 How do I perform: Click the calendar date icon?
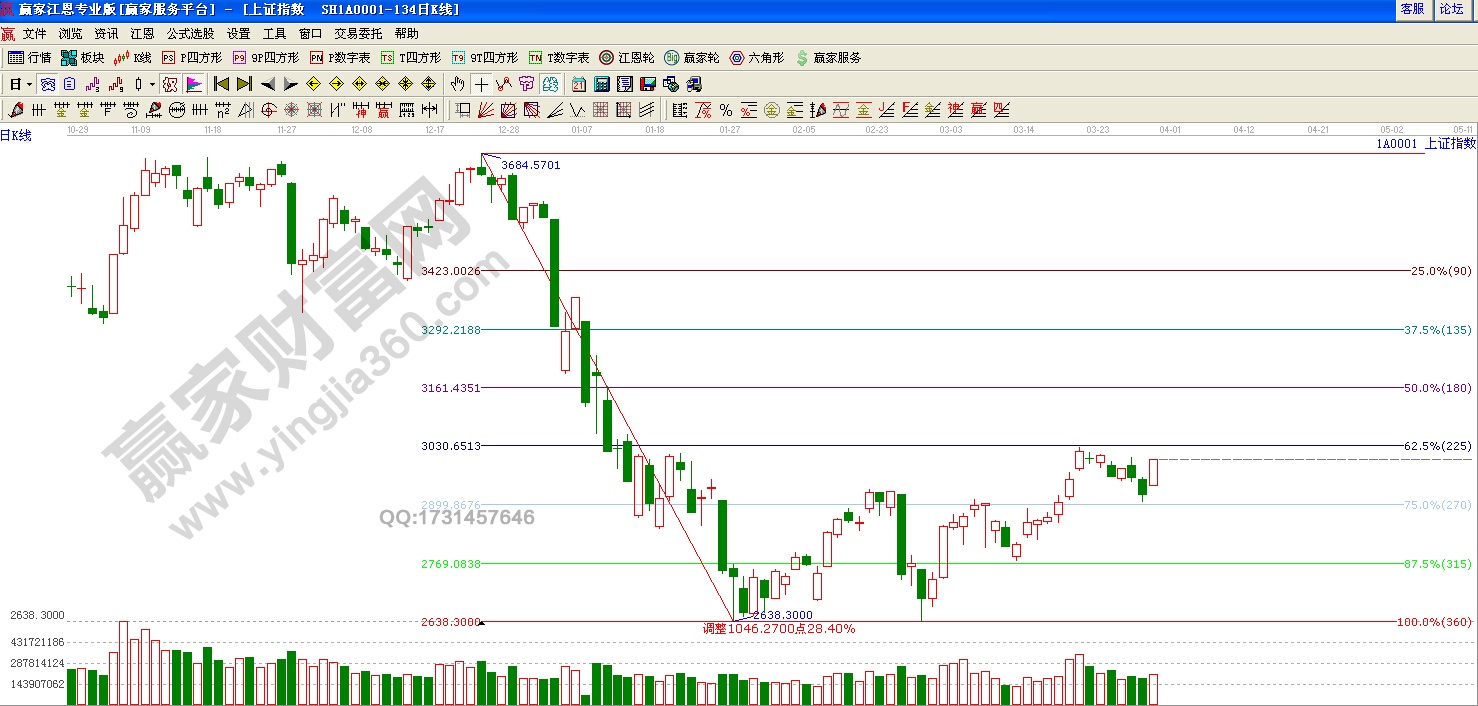point(579,84)
